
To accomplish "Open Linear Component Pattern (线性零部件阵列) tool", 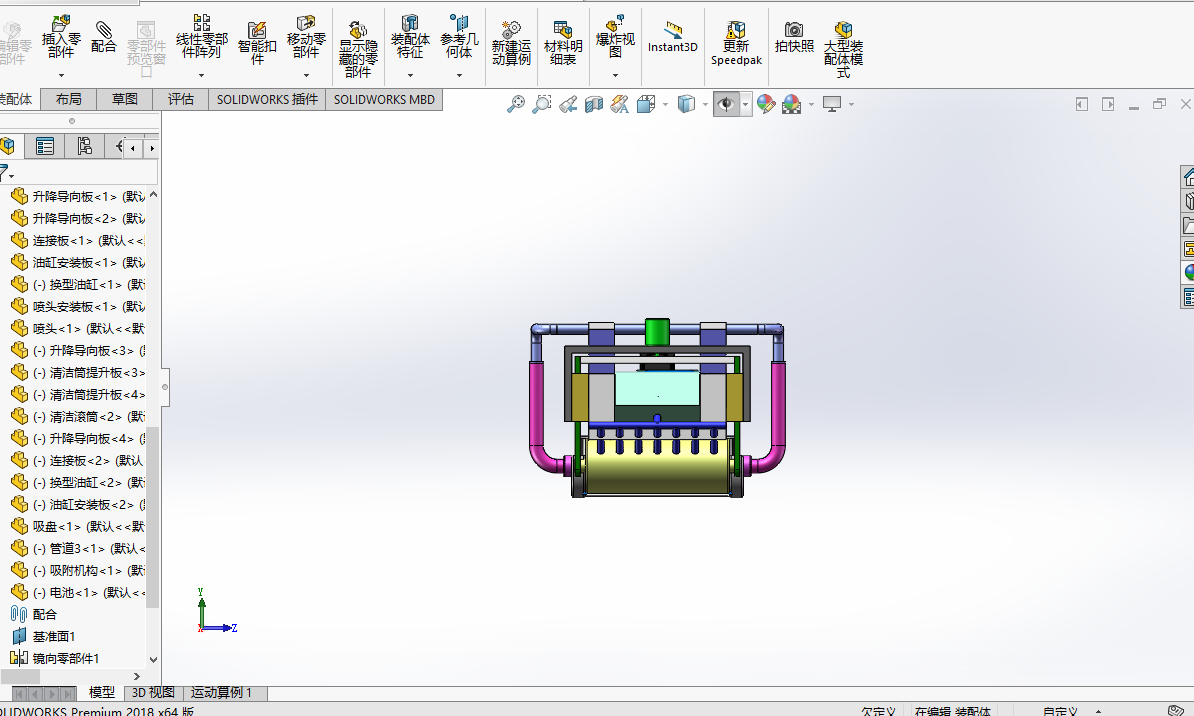I will [202, 37].
